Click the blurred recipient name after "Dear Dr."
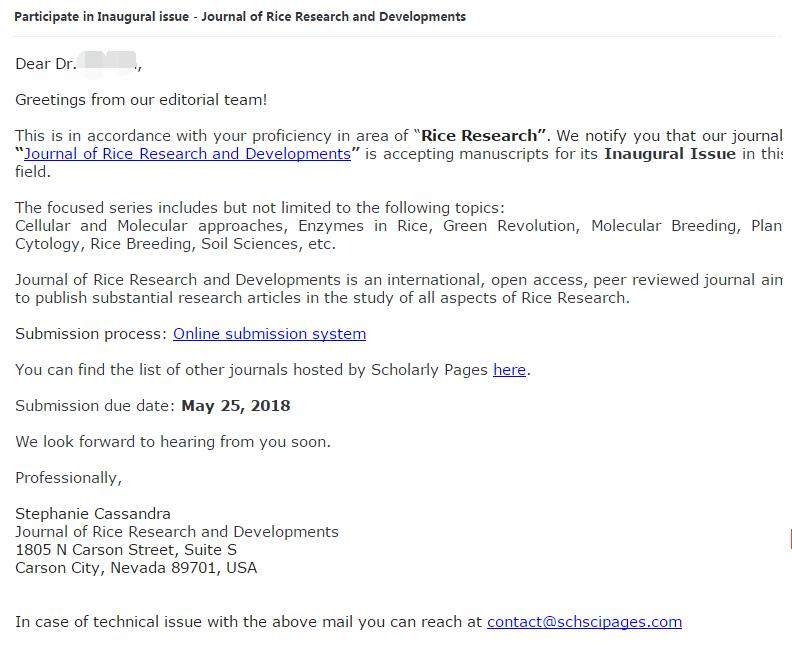This screenshot has width=792, height=652. point(111,64)
